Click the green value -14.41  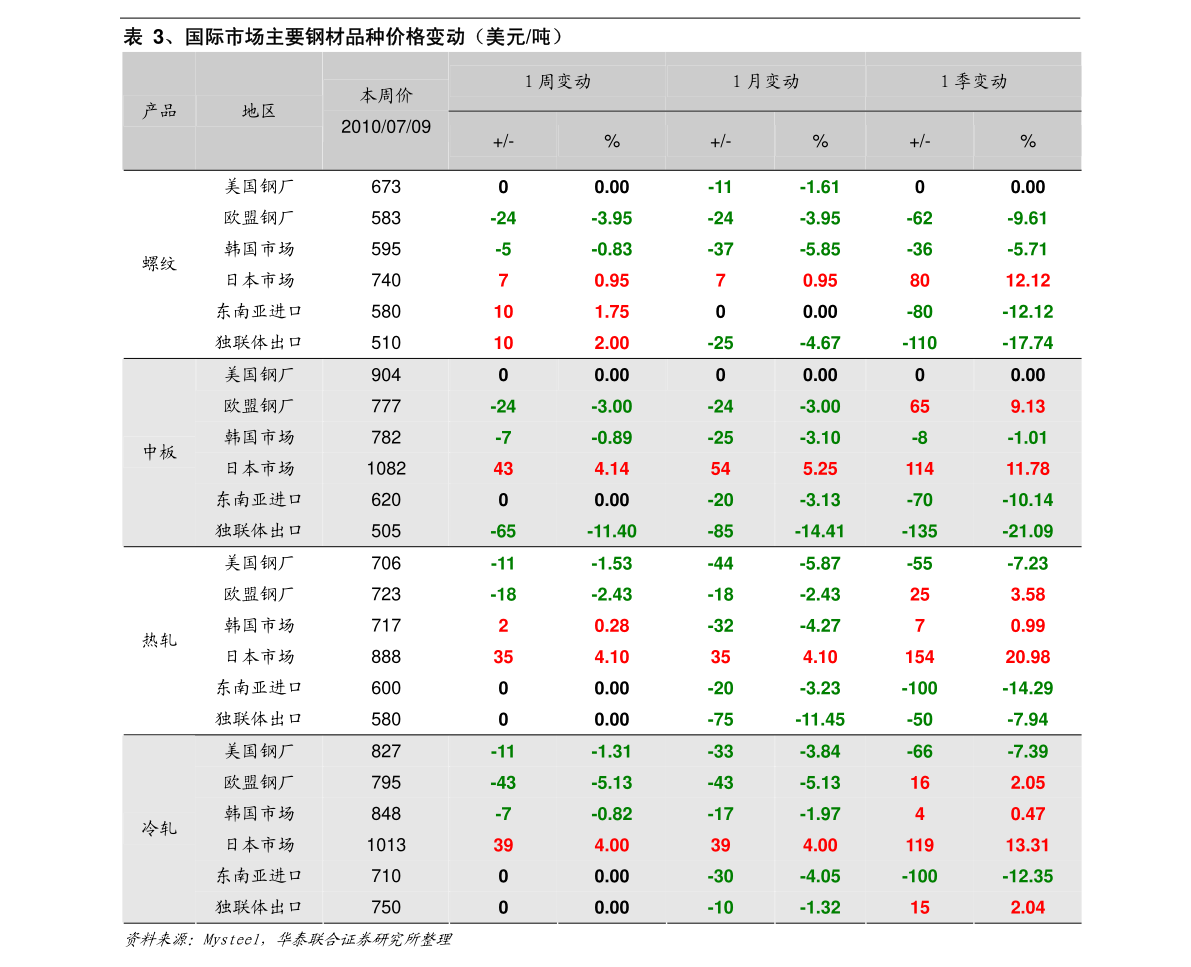[820, 531]
